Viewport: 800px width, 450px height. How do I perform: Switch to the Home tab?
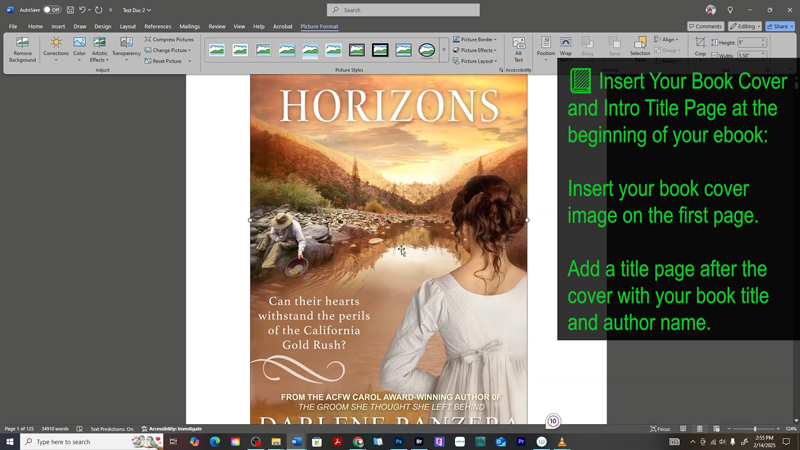click(x=35, y=27)
